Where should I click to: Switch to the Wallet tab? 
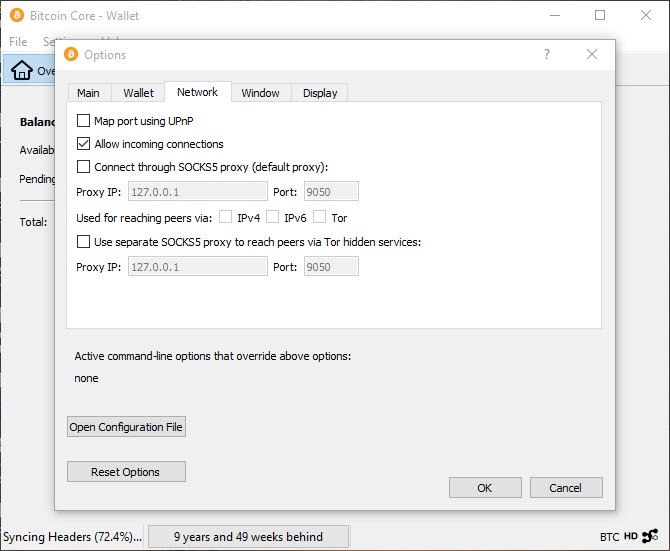click(x=138, y=93)
